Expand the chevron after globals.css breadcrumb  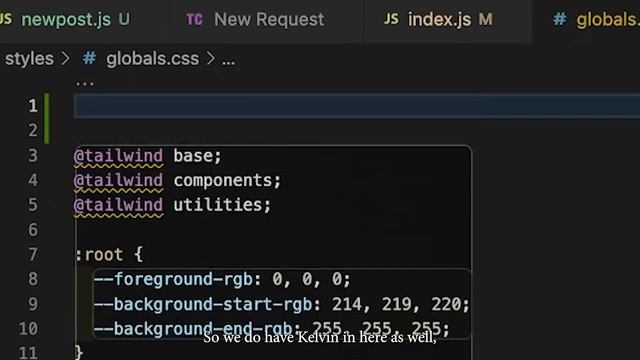(x=210, y=59)
